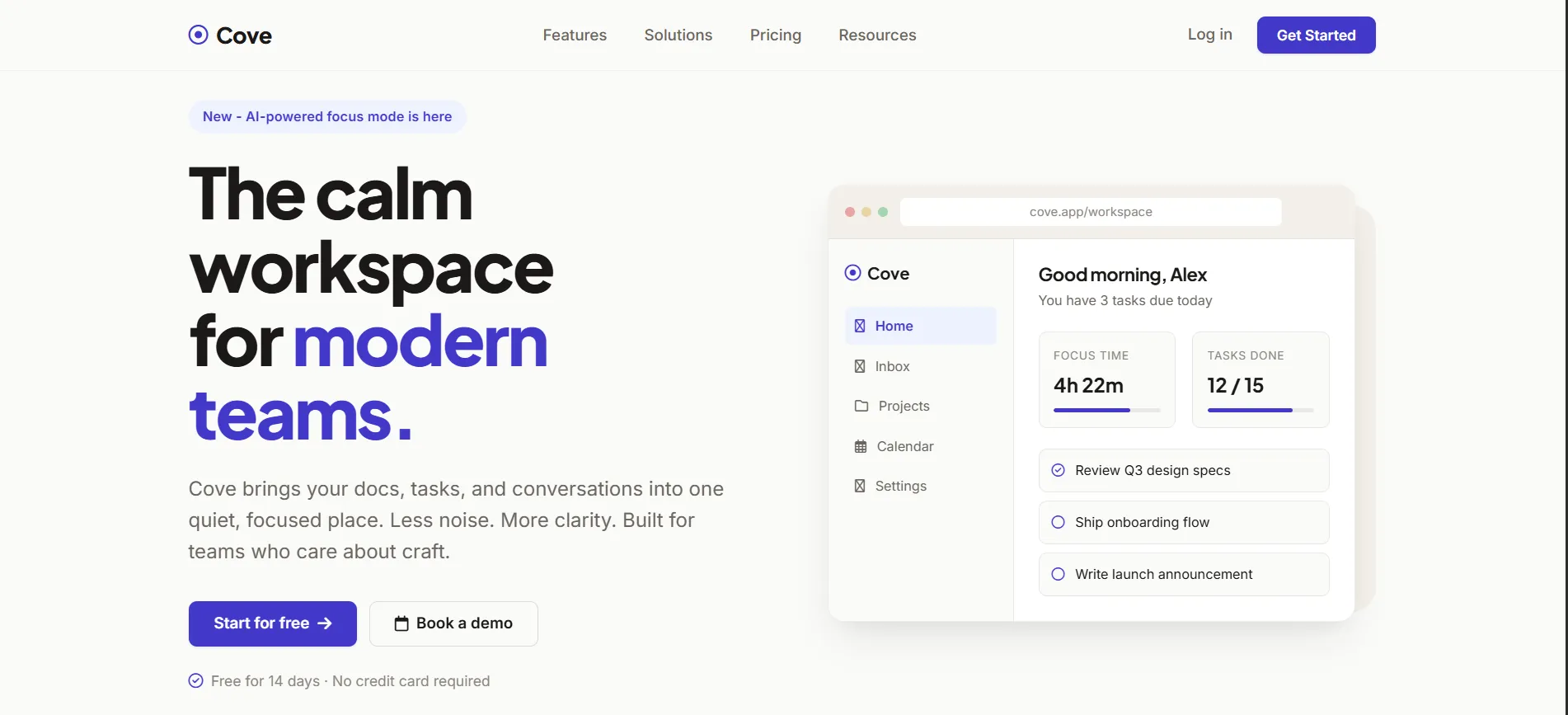Click the Cove wordmark in the header

click(244, 35)
